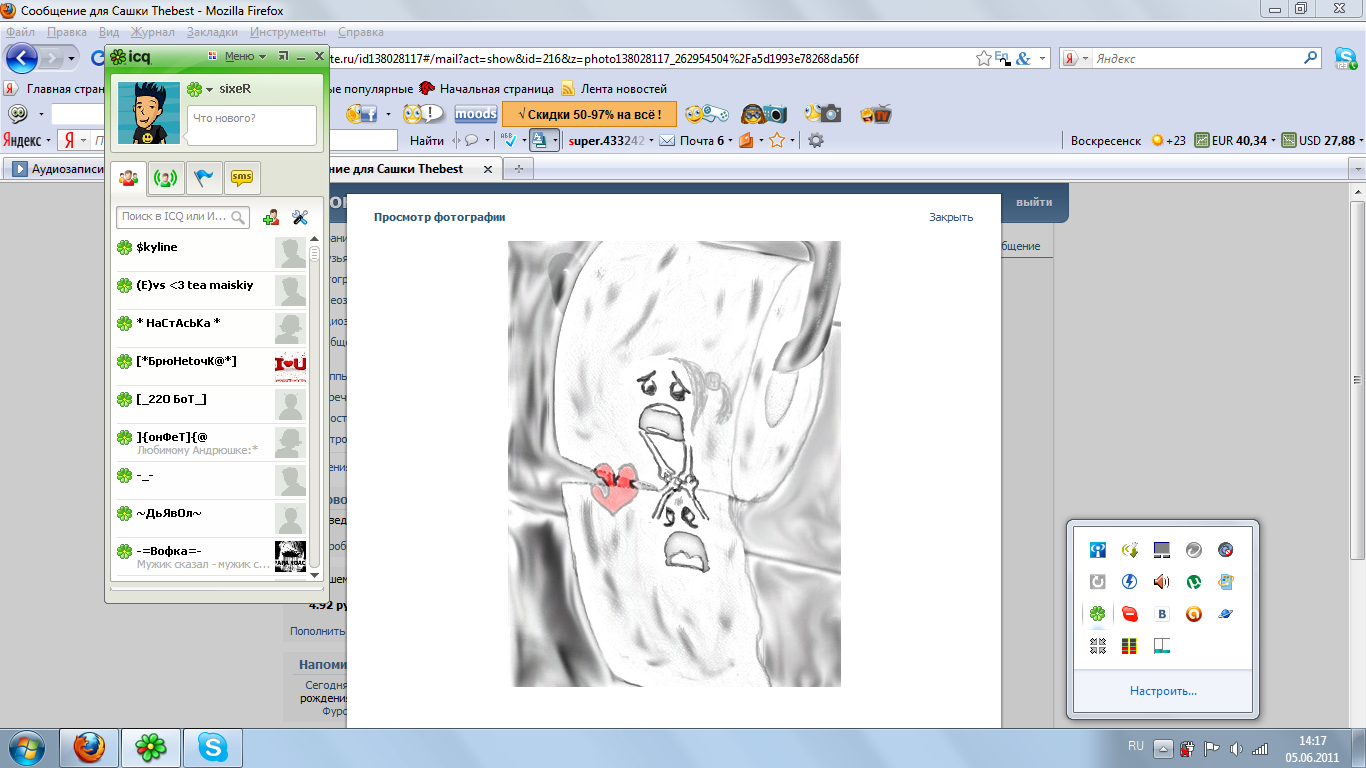Click Yandex search magnifier in search box
This screenshot has width=1366, height=768.
coord(1311,58)
